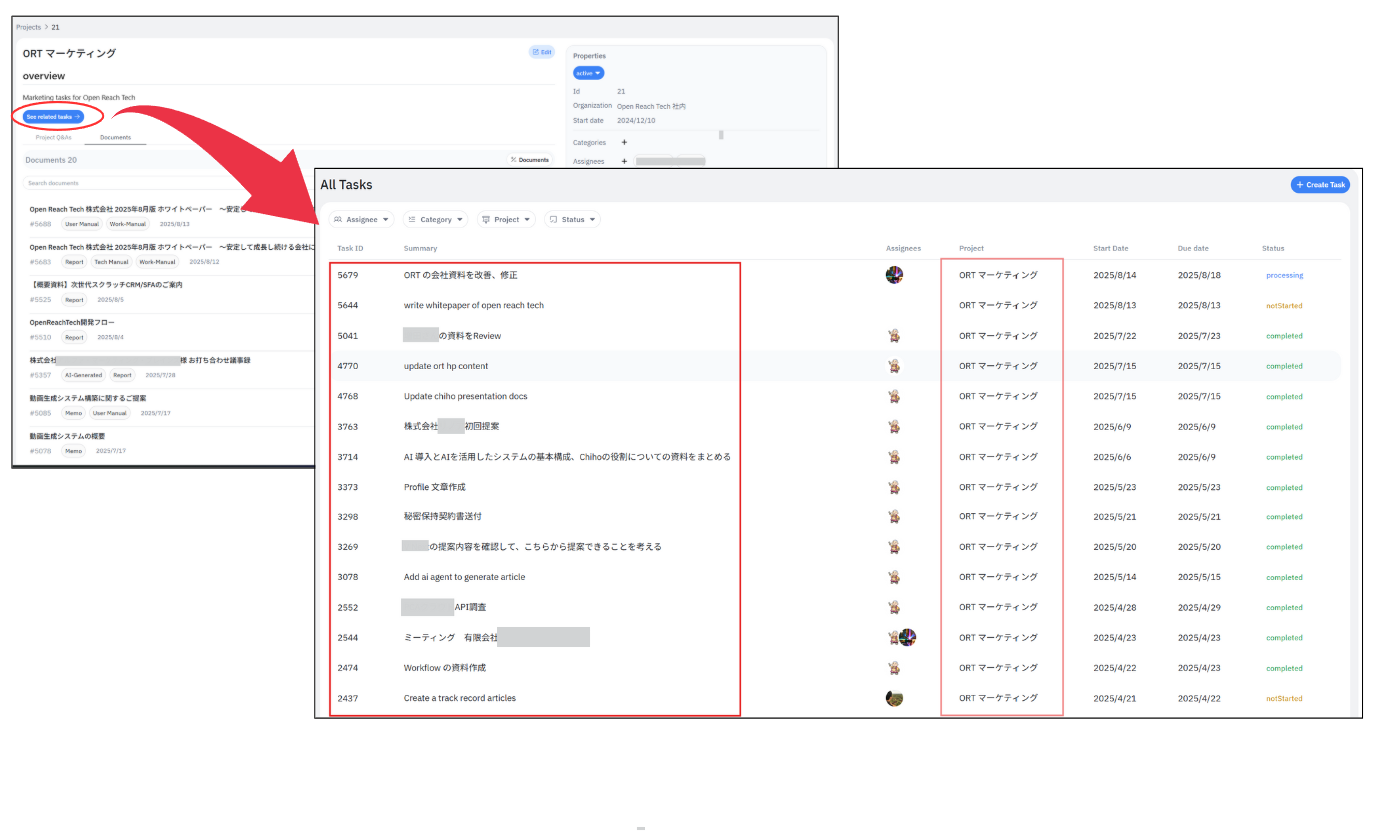Expand the Status filter dropdown
Screen dimensions: 1389x831
(572, 219)
